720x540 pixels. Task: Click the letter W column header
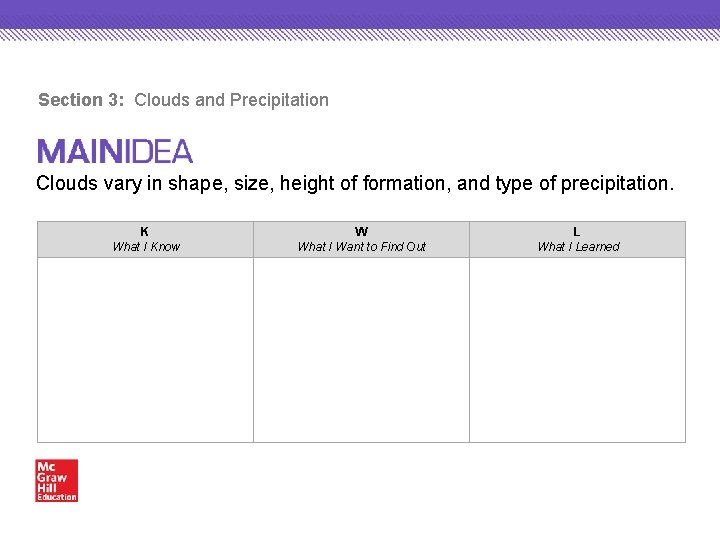[x=361, y=232]
